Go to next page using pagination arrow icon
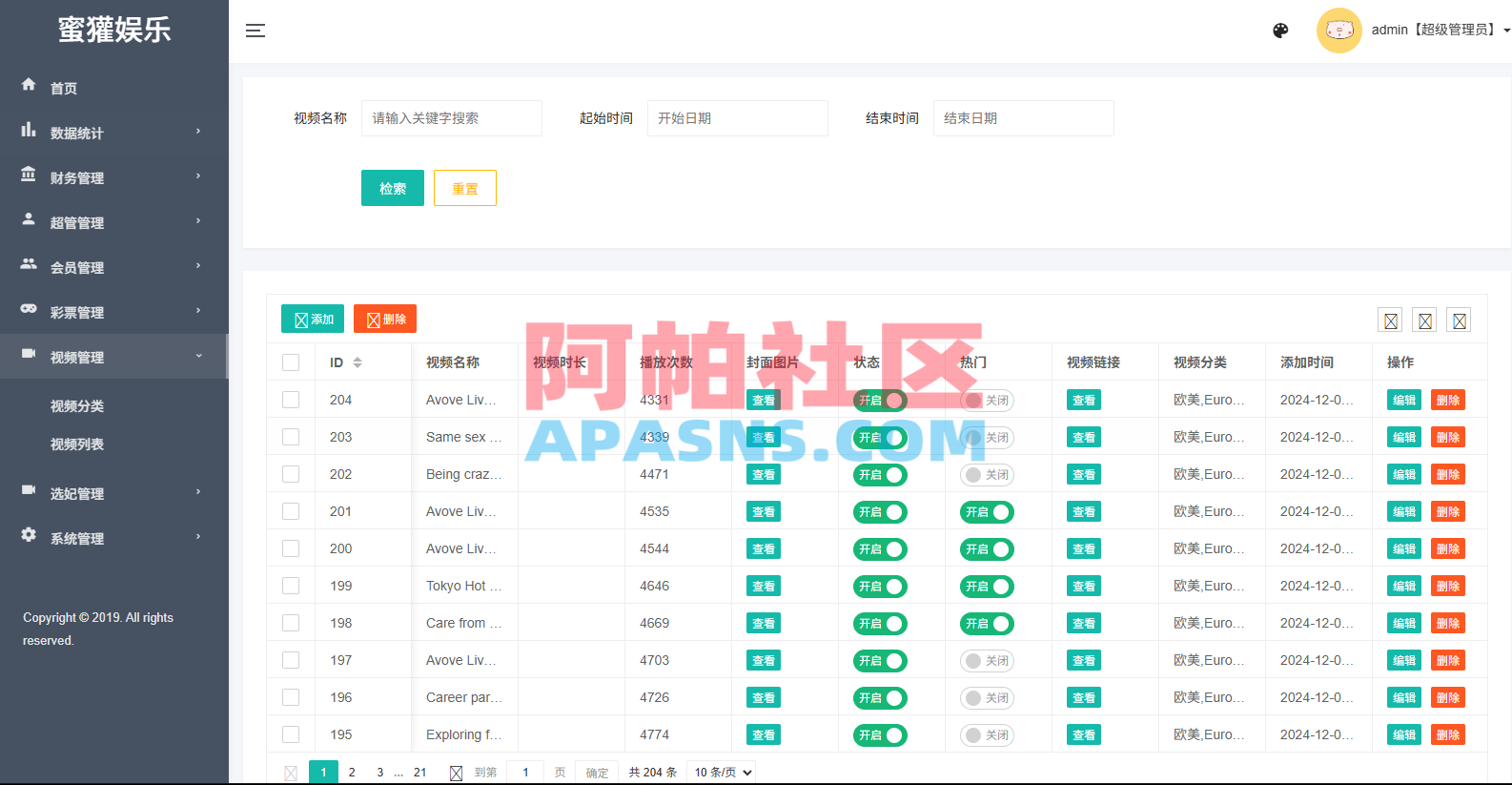Viewport: 1512px width, 785px height. [x=456, y=773]
